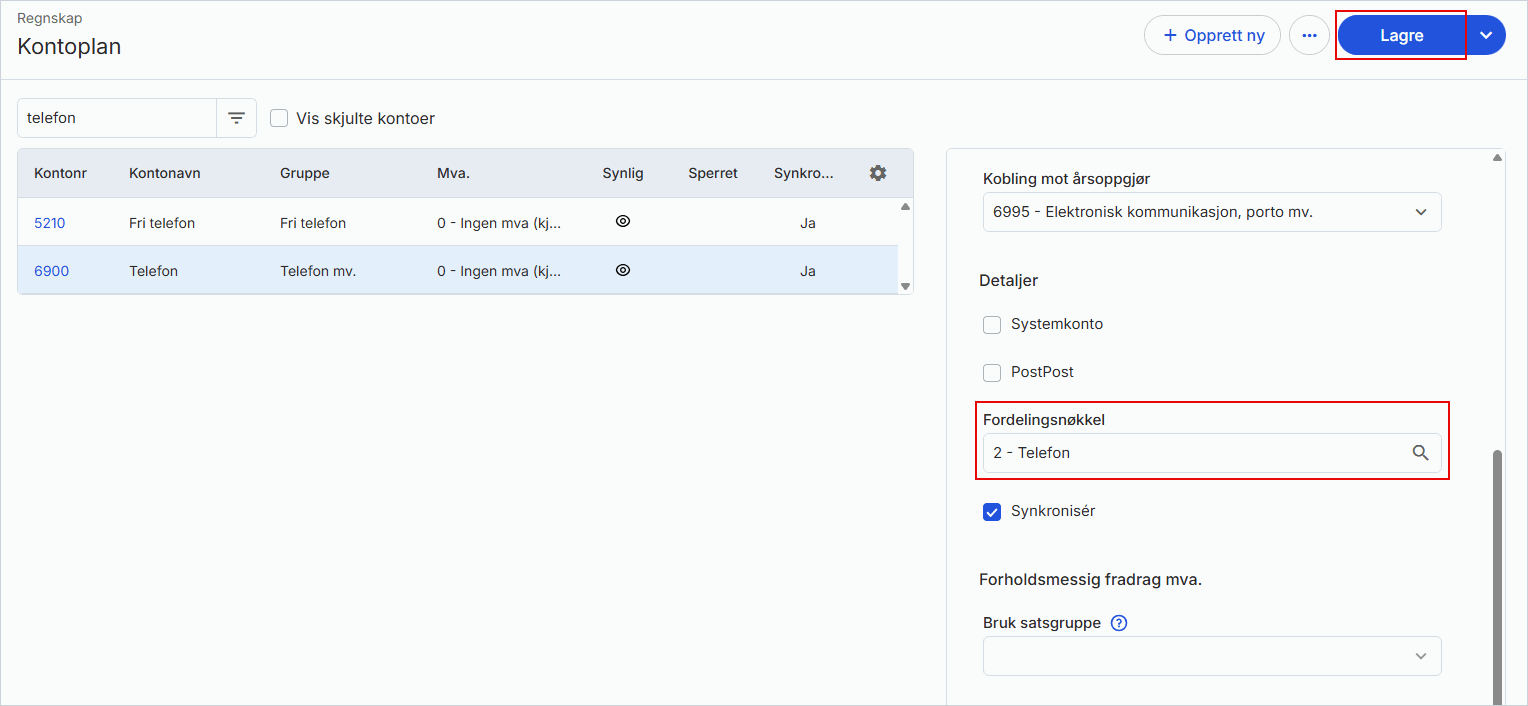Image resolution: width=1528 pixels, height=706 pixels.
Task: Expand the arrow next to Lagre
Action: (1486, 35)
